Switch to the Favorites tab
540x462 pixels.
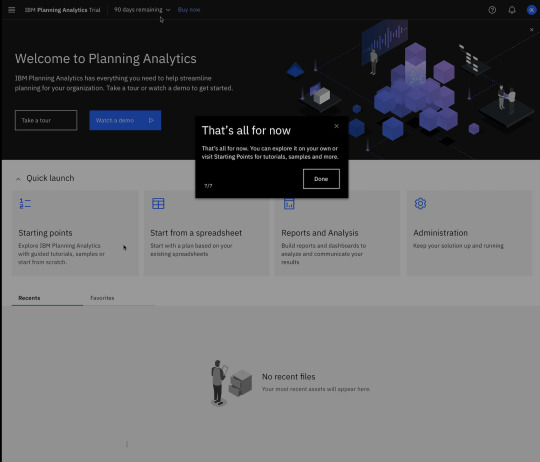tap(119, 298)
